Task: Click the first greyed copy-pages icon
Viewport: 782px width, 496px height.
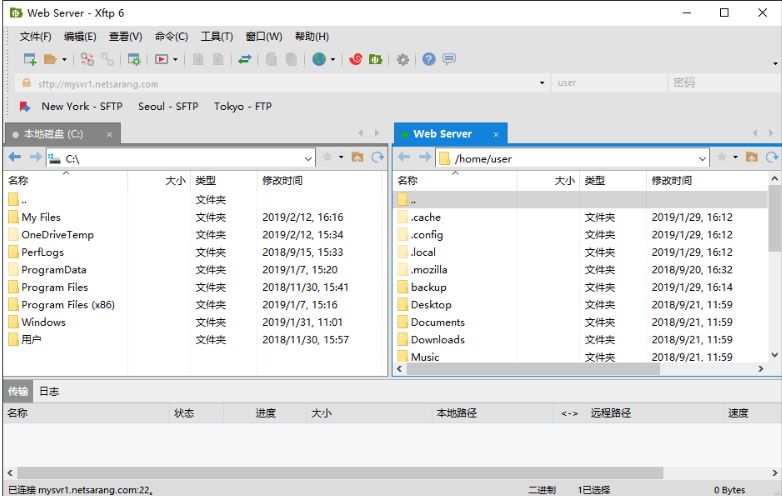Action: pyautogui.click(x=271, y=59)
